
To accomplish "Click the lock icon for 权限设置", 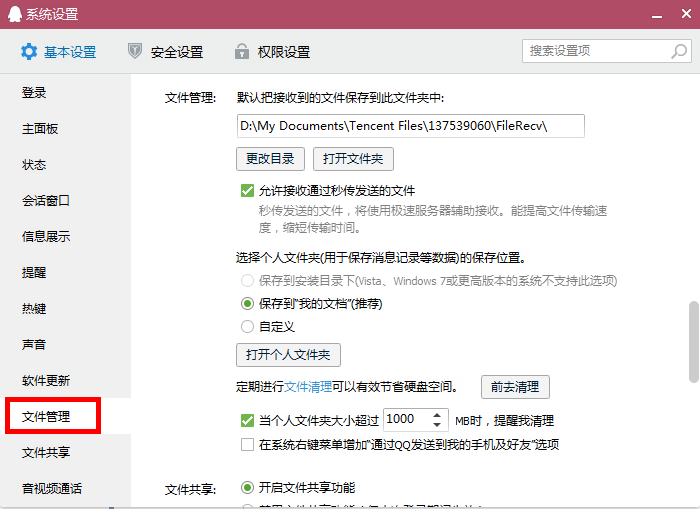I will click(x=242, y=51).
